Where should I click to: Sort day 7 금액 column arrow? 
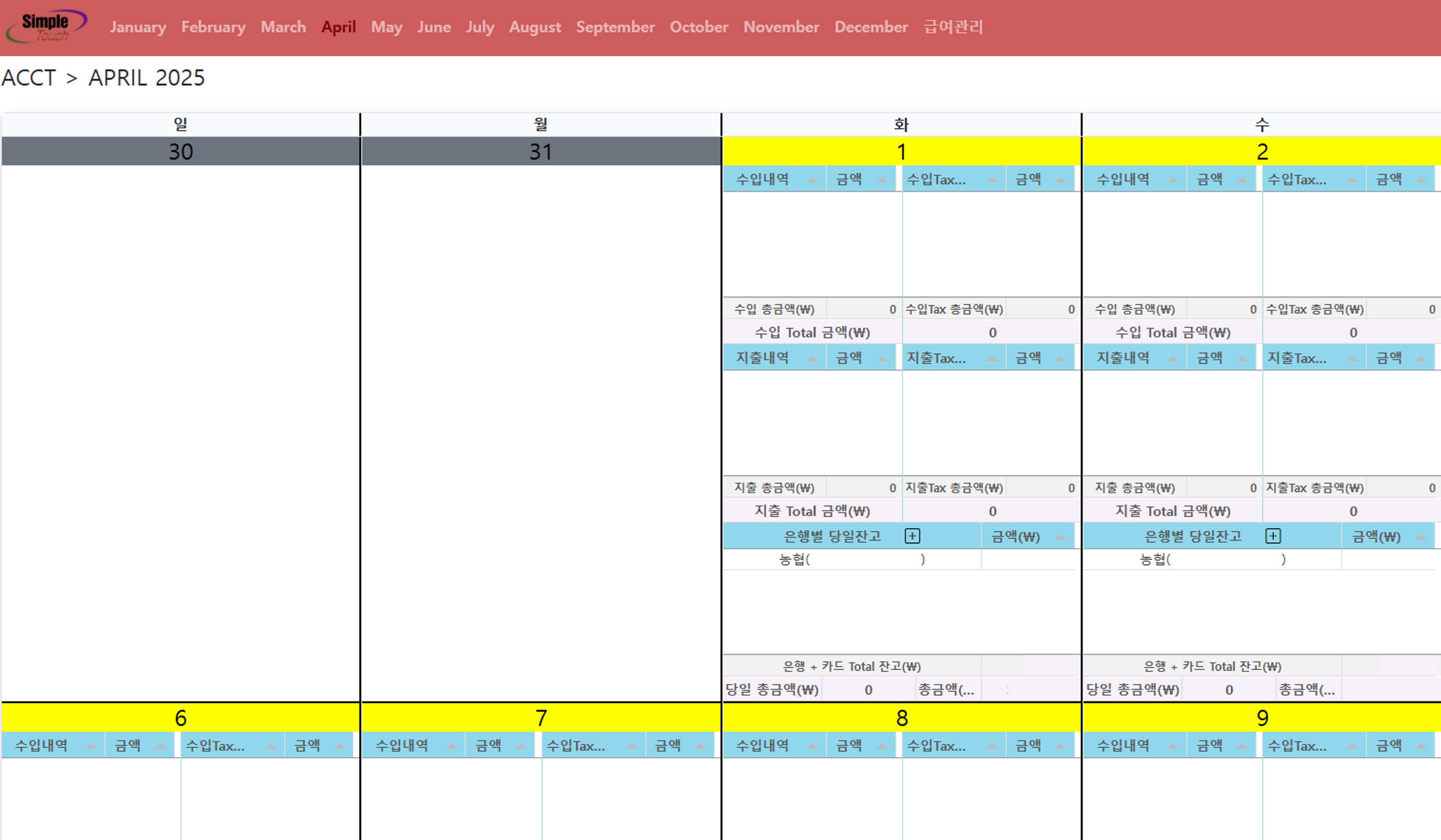[521, 746]
